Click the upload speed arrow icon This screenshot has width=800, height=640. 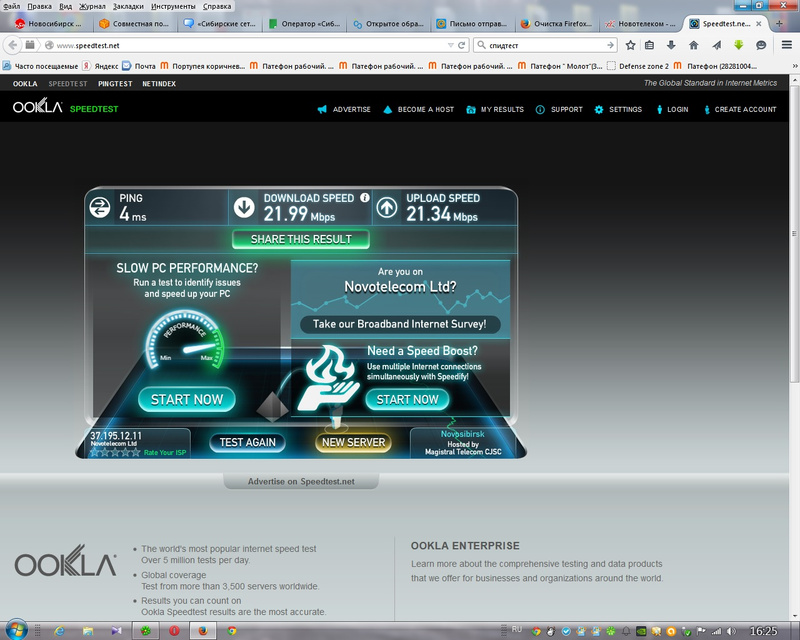pyautogui.click(x=387, y=207)
